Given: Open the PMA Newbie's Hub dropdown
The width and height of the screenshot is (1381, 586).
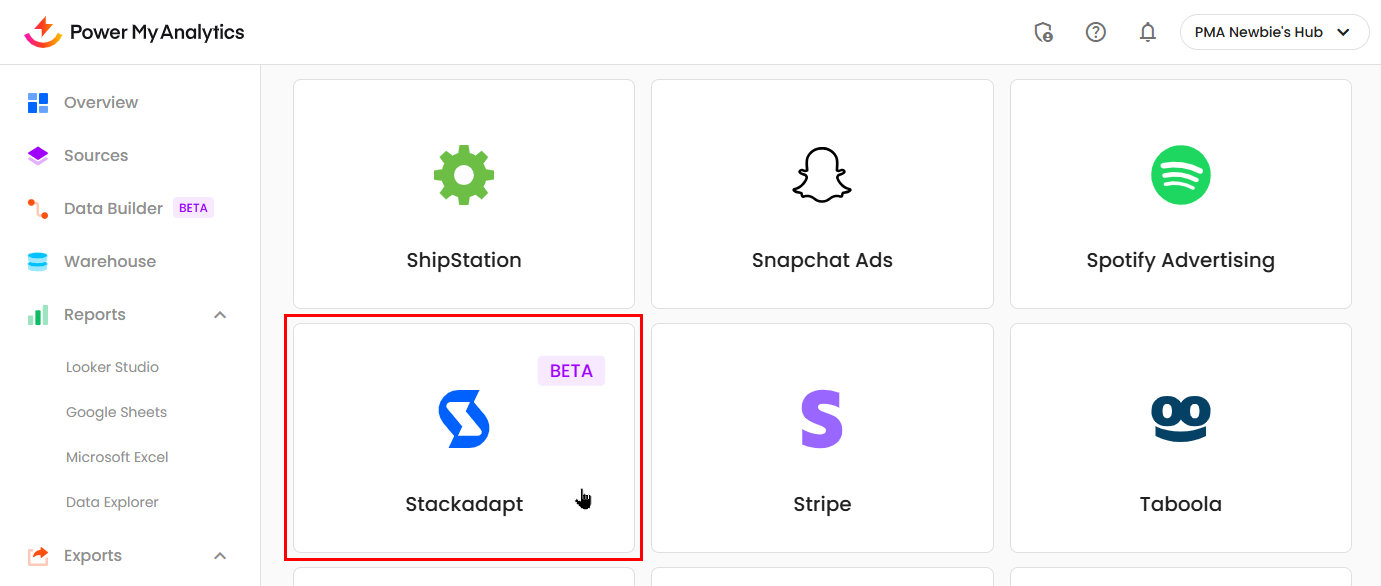Looking at the screenshot, I should coord(1274,32).
